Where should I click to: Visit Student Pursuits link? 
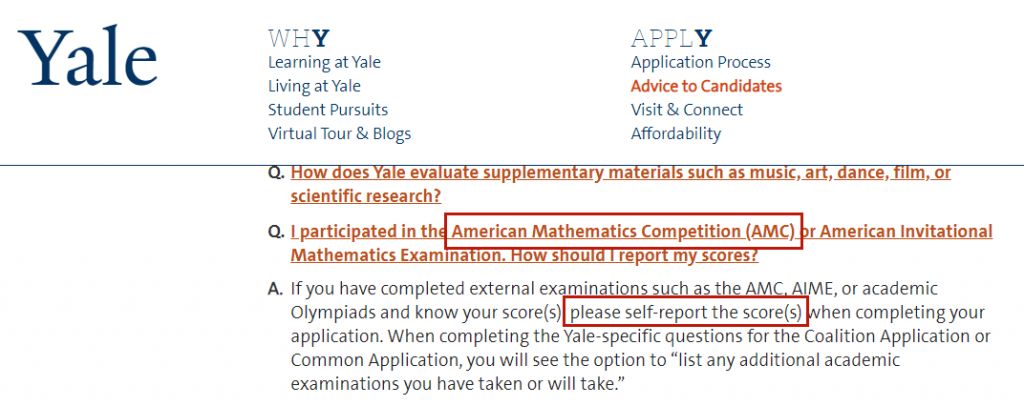coord(328,110)
